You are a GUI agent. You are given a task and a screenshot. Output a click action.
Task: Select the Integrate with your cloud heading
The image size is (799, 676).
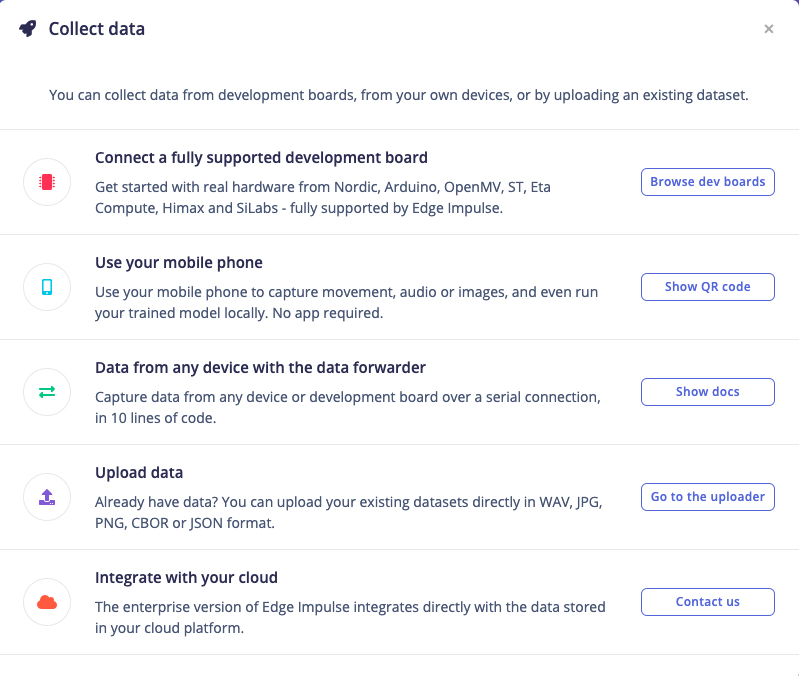pyautogui.click(x=186, y=578)
